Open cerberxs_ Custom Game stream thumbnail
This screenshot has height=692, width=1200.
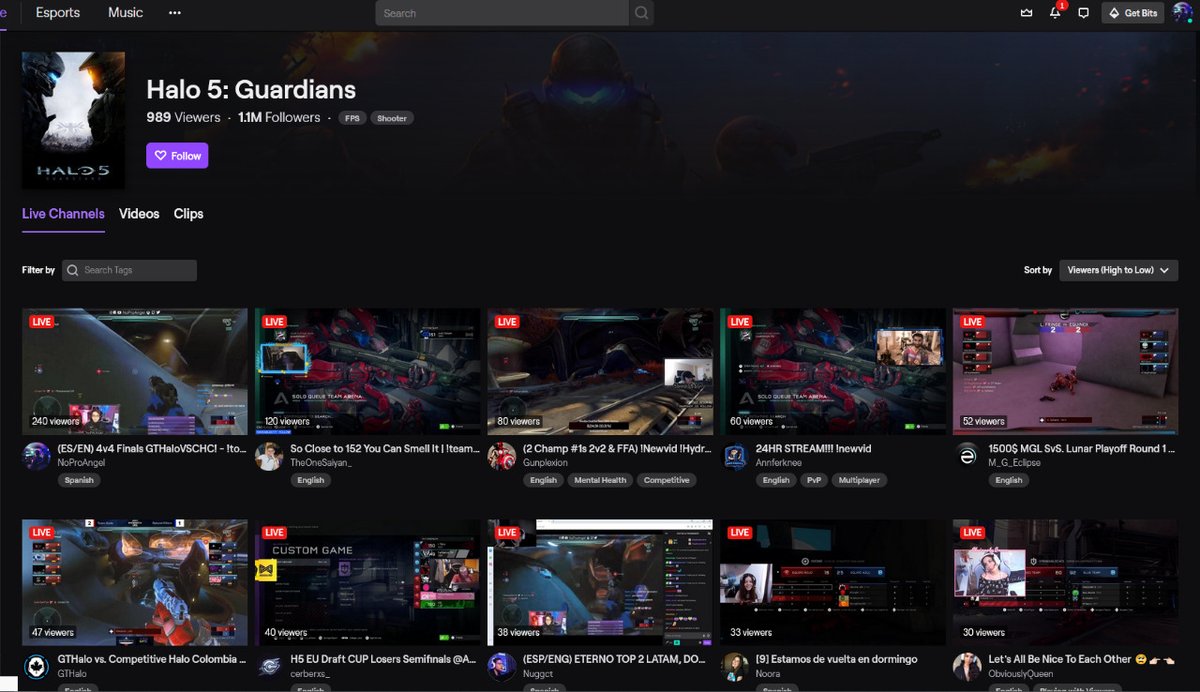(368, 582)
